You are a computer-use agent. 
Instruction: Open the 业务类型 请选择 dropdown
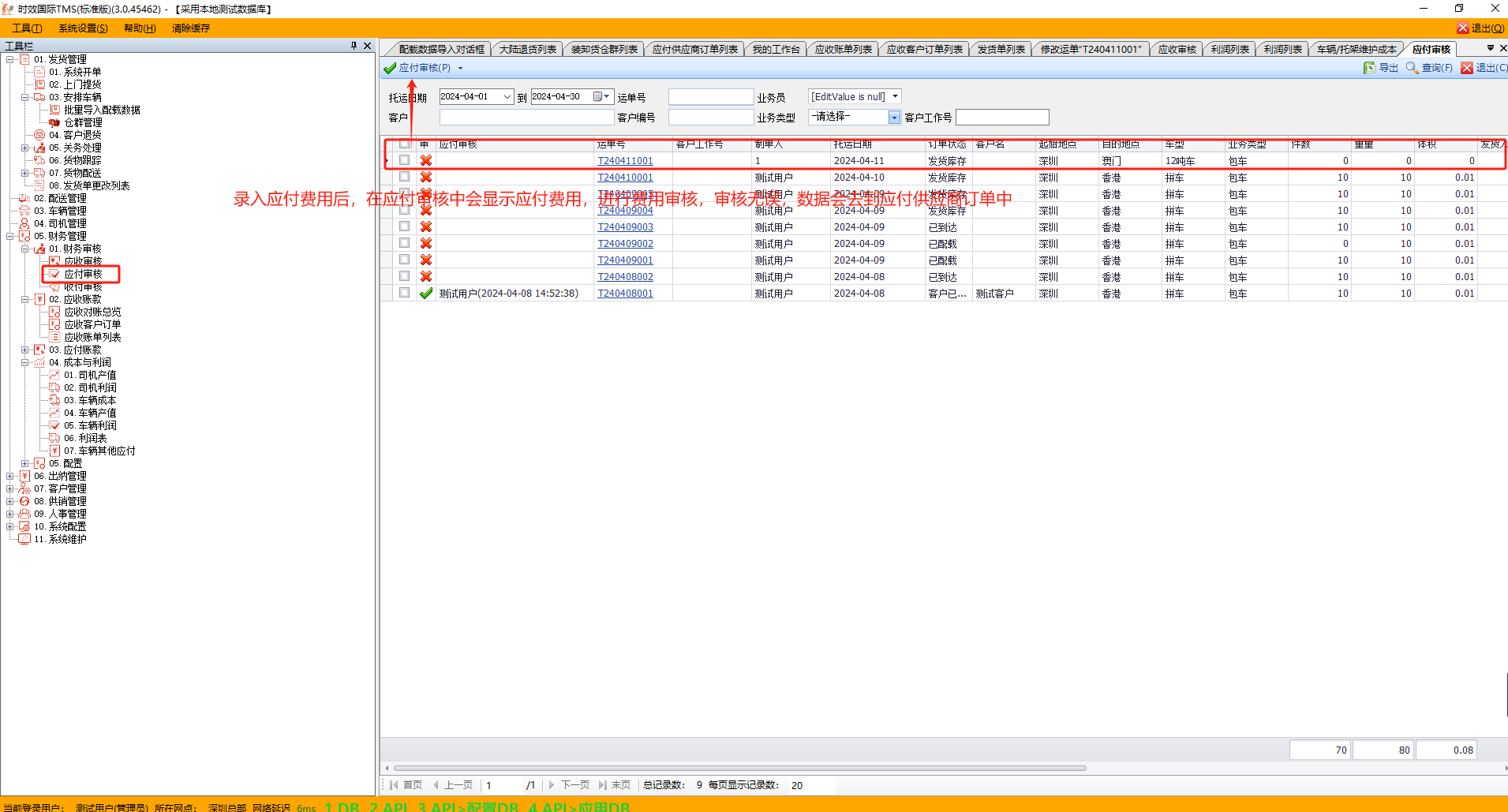tap(894, 118)
